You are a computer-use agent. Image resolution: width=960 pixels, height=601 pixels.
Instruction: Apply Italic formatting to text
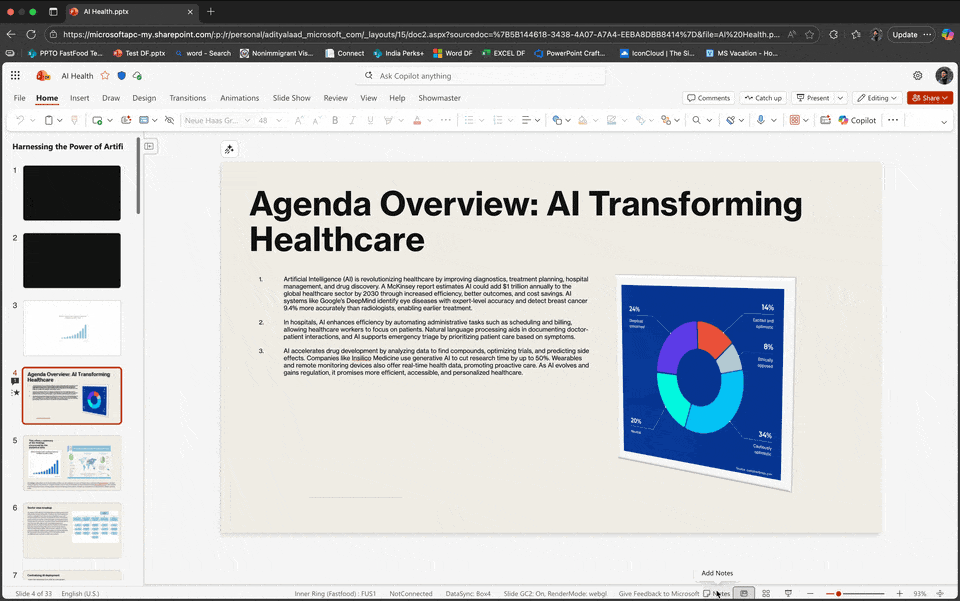351,120
